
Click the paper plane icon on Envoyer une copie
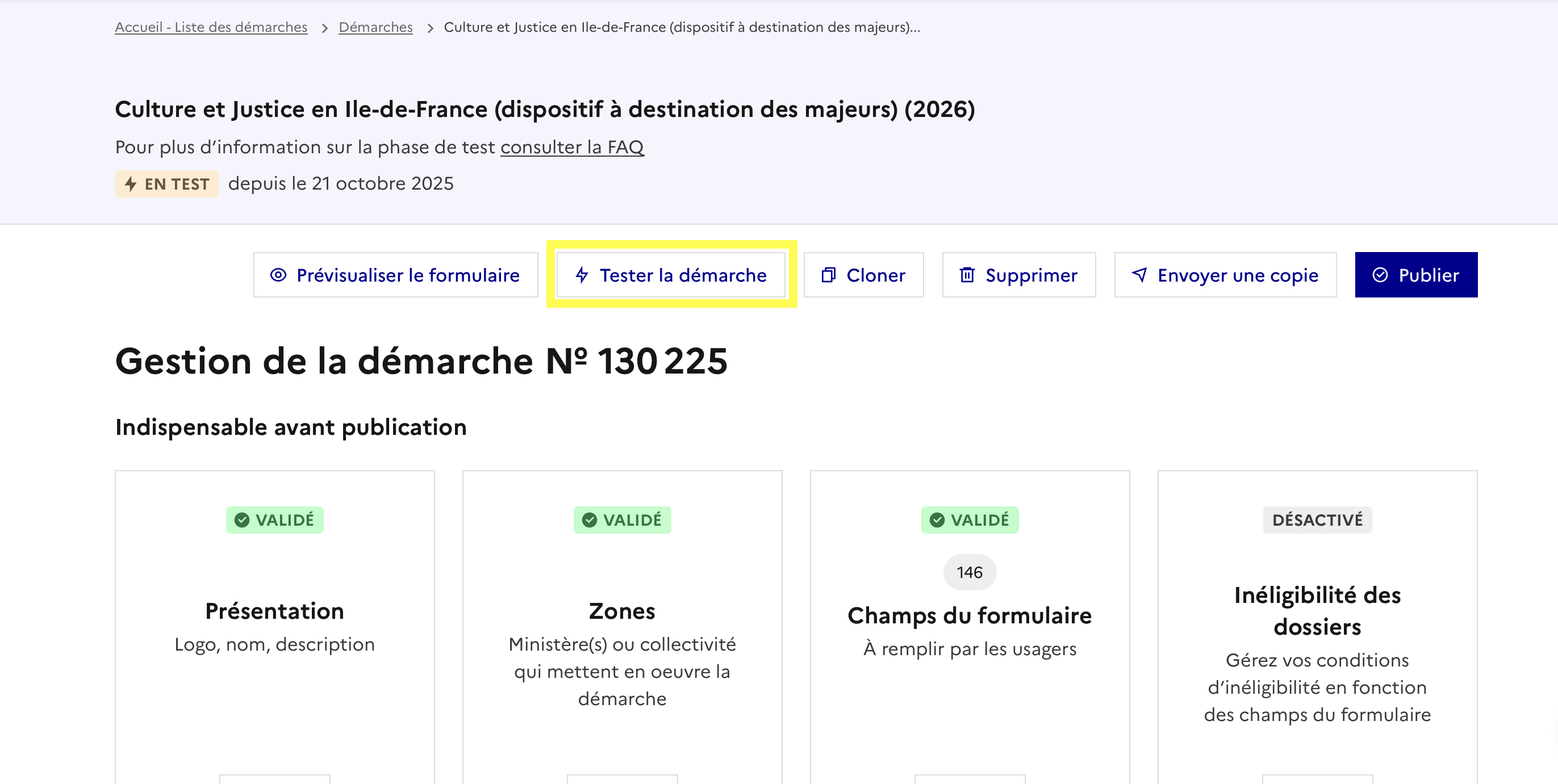click(x=1139, y=275)
